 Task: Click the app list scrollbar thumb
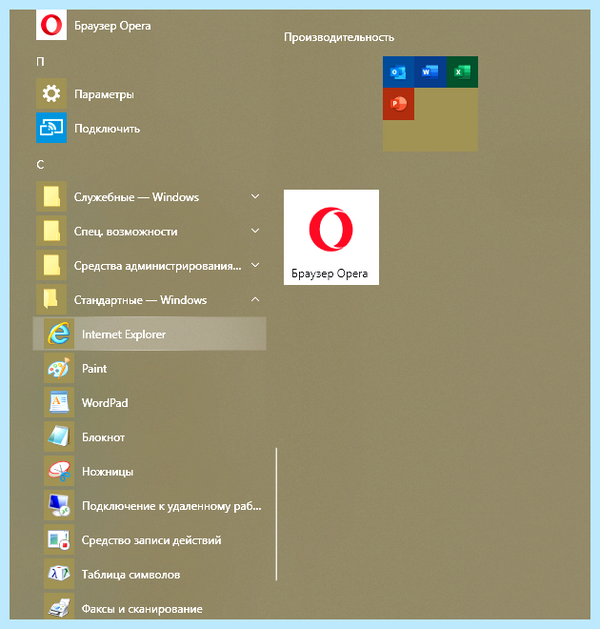[276, 514]
